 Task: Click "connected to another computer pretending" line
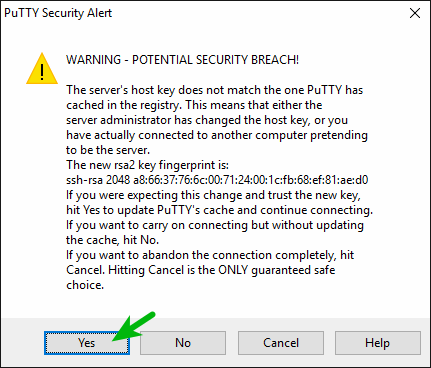(x=217, y=135)
